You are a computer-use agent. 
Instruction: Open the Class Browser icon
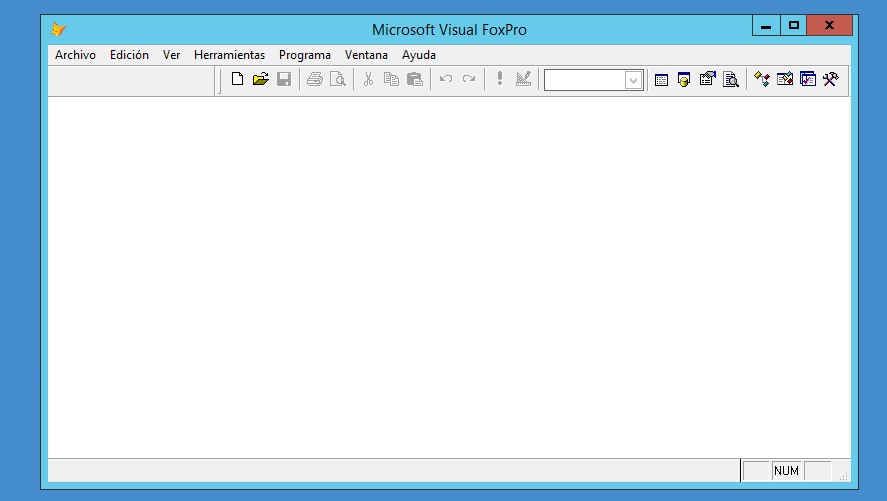762,79
